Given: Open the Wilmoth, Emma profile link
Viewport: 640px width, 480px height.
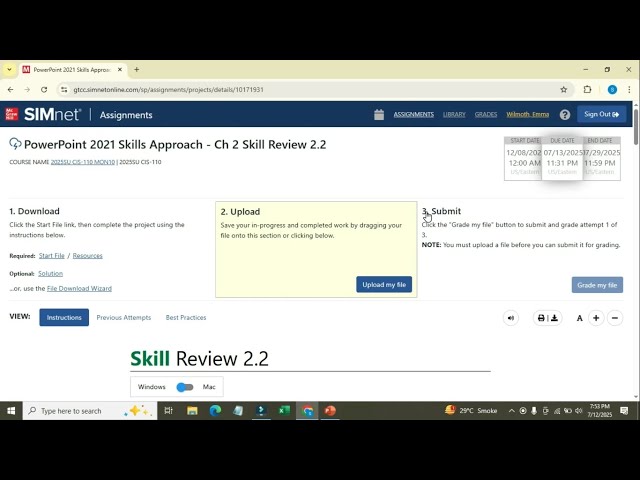Looking at the screenshot, I should 527,115.
